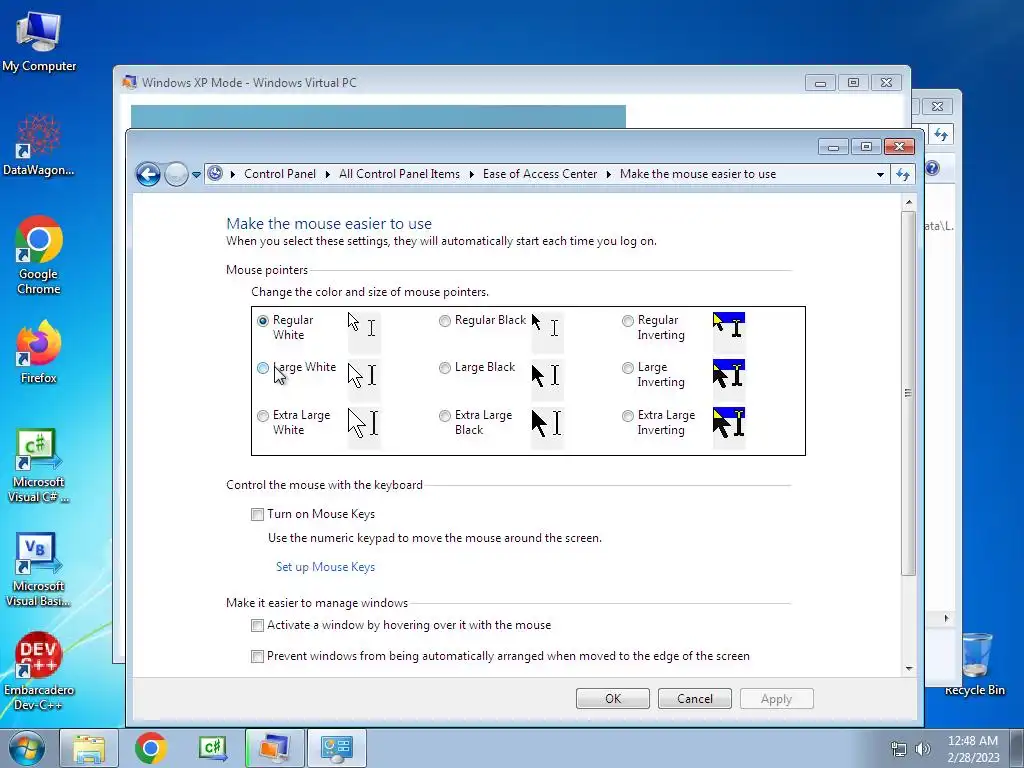Switch to Control Panel taskbar item
The height and width of the screenshot is (768, 1024).
pyautogui.click(x=337, y=748)
